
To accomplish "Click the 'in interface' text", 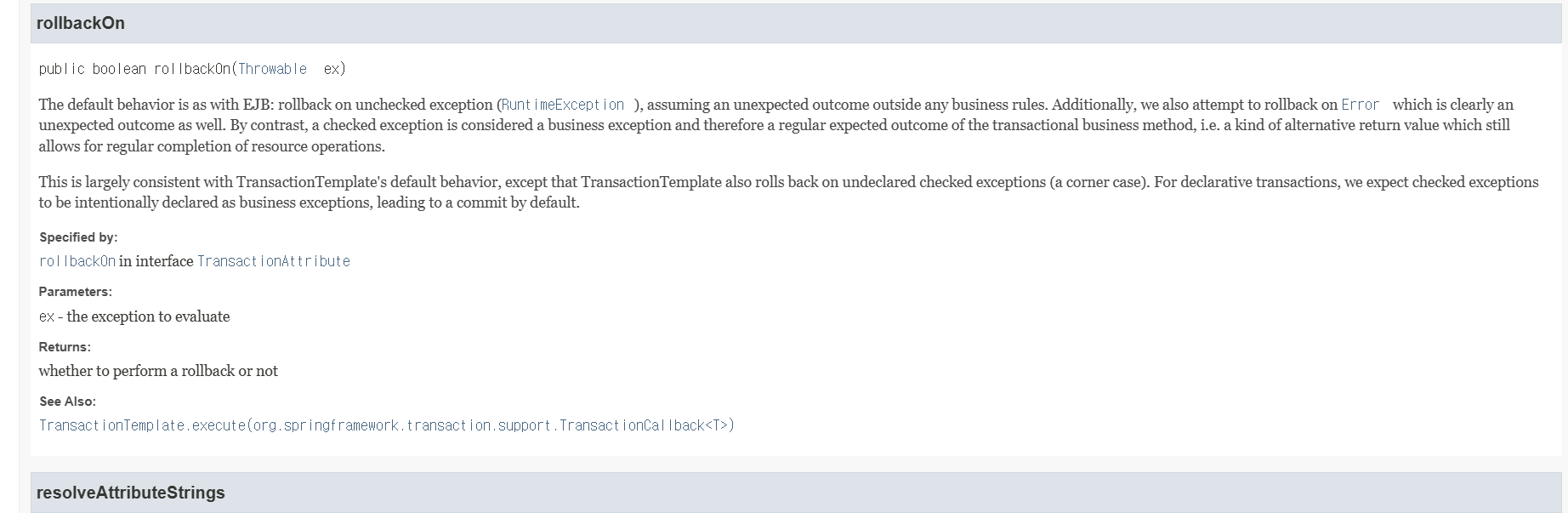I will click(156, 261).
